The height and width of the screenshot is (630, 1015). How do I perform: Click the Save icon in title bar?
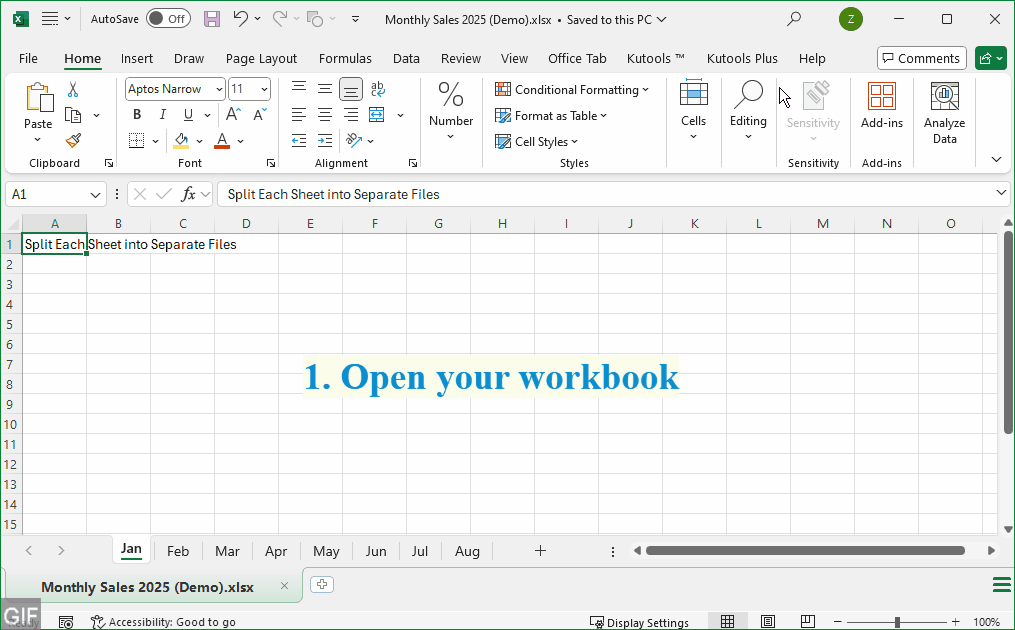pos(212,19)
